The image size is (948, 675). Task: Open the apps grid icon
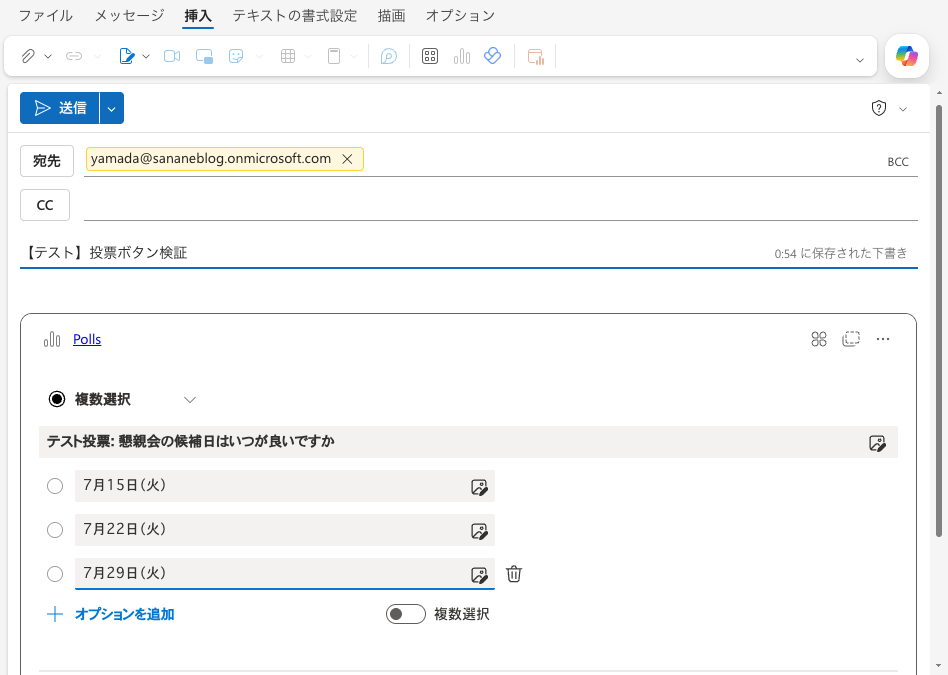point(430,56)
